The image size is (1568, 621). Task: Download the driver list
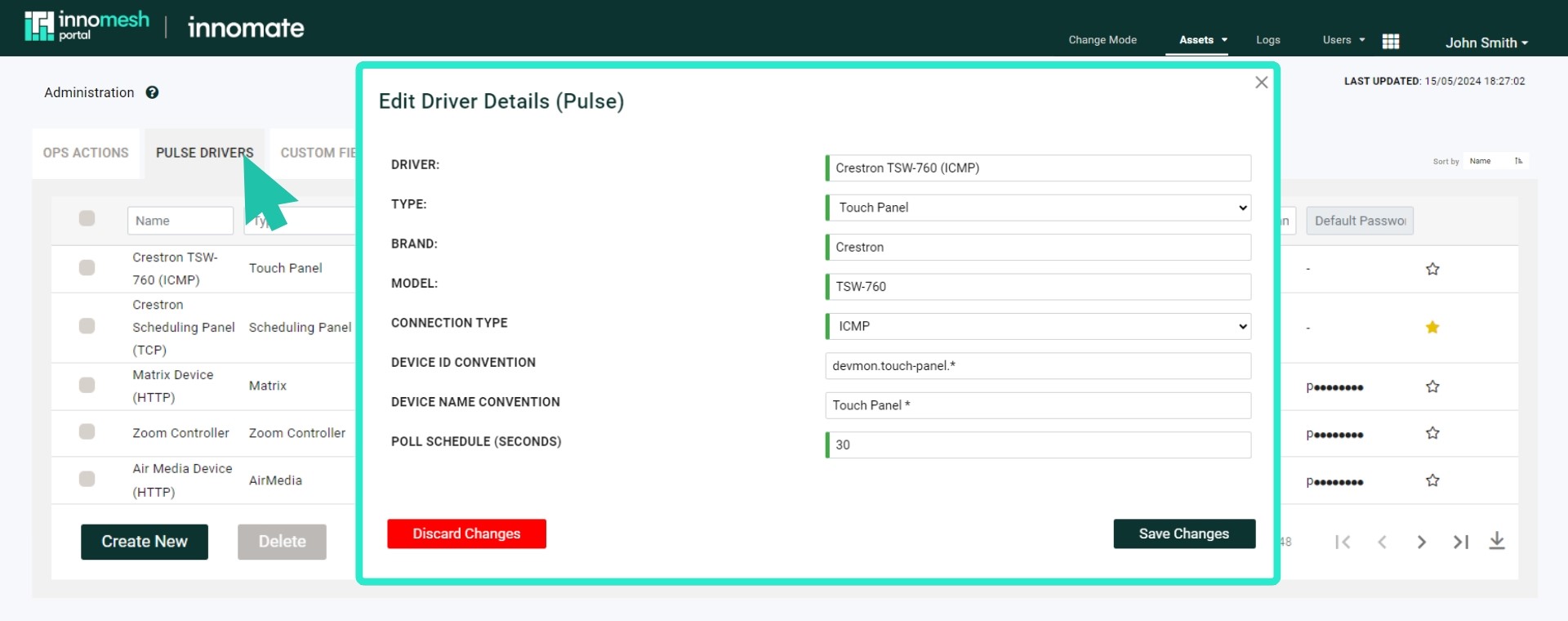(1497, 541)
